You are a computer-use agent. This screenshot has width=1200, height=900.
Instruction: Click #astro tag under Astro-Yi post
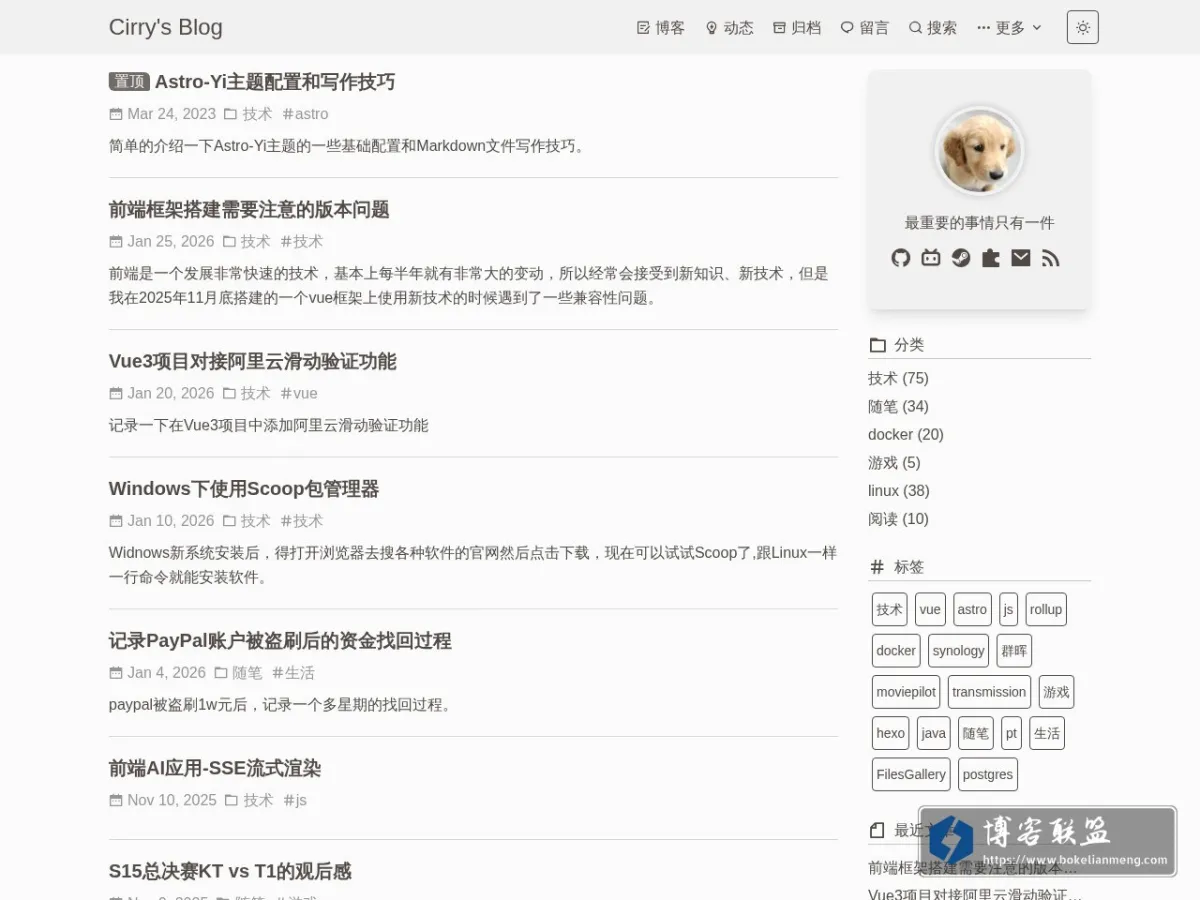[x=305, y=114]
